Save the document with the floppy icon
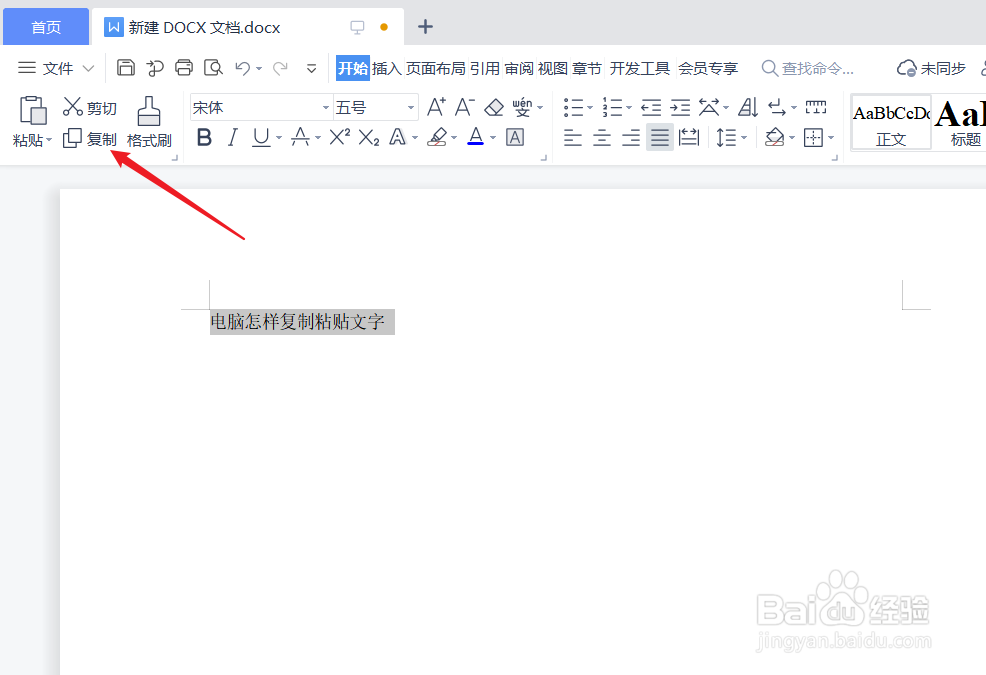 (x=126, y=67)
